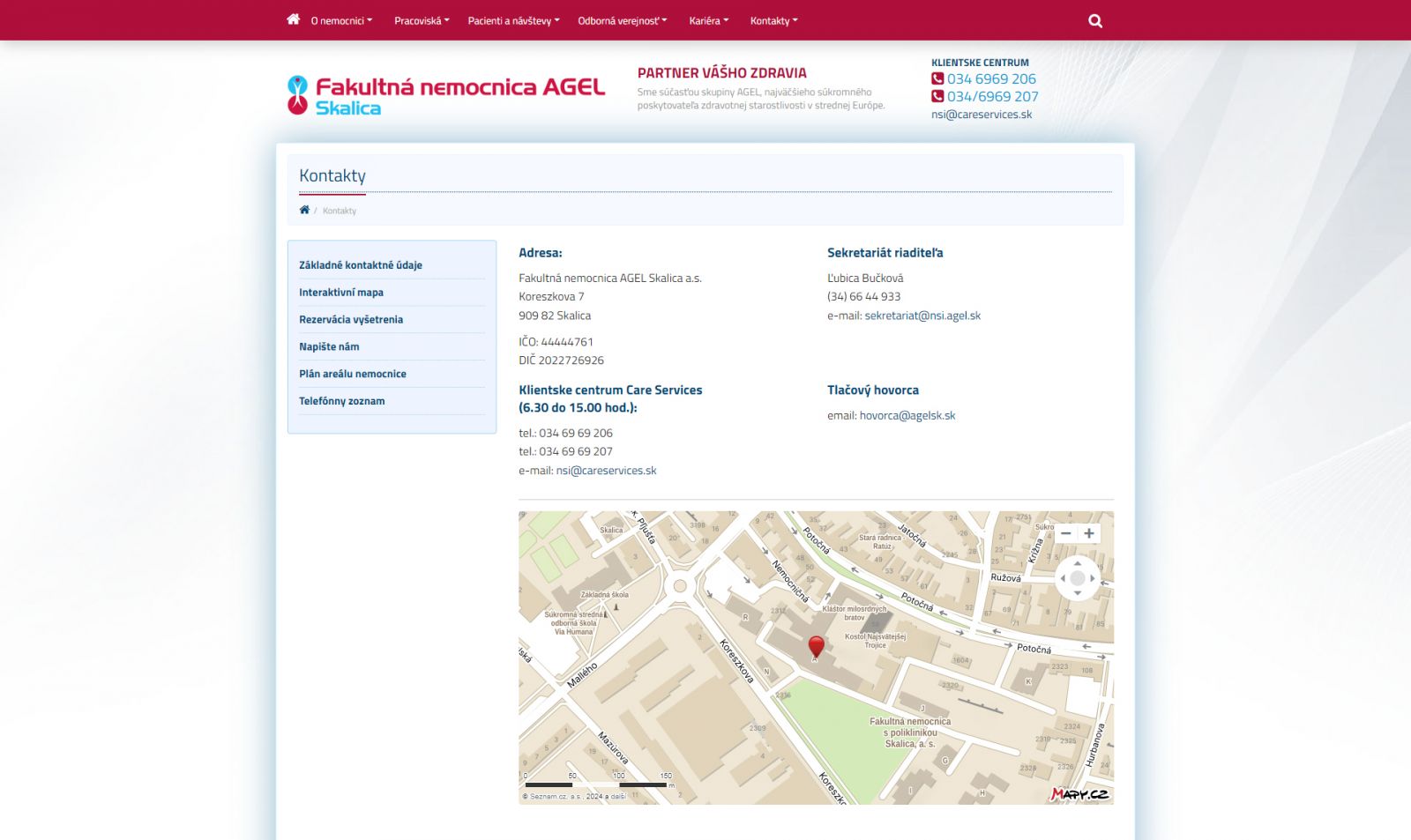Open the Pacienti a návštevy dropdown
1411x840 pixels.
[513, 21]
